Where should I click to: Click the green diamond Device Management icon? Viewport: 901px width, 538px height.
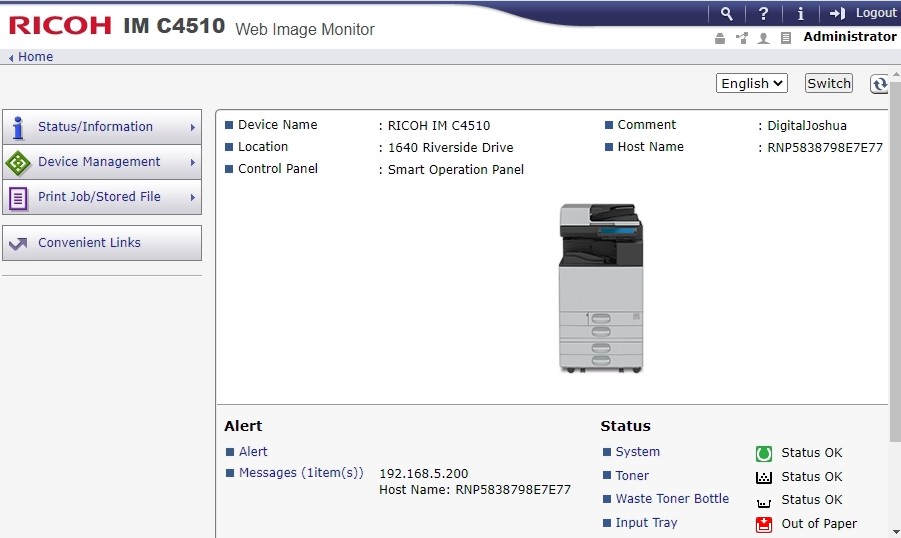tap(18, 163)
